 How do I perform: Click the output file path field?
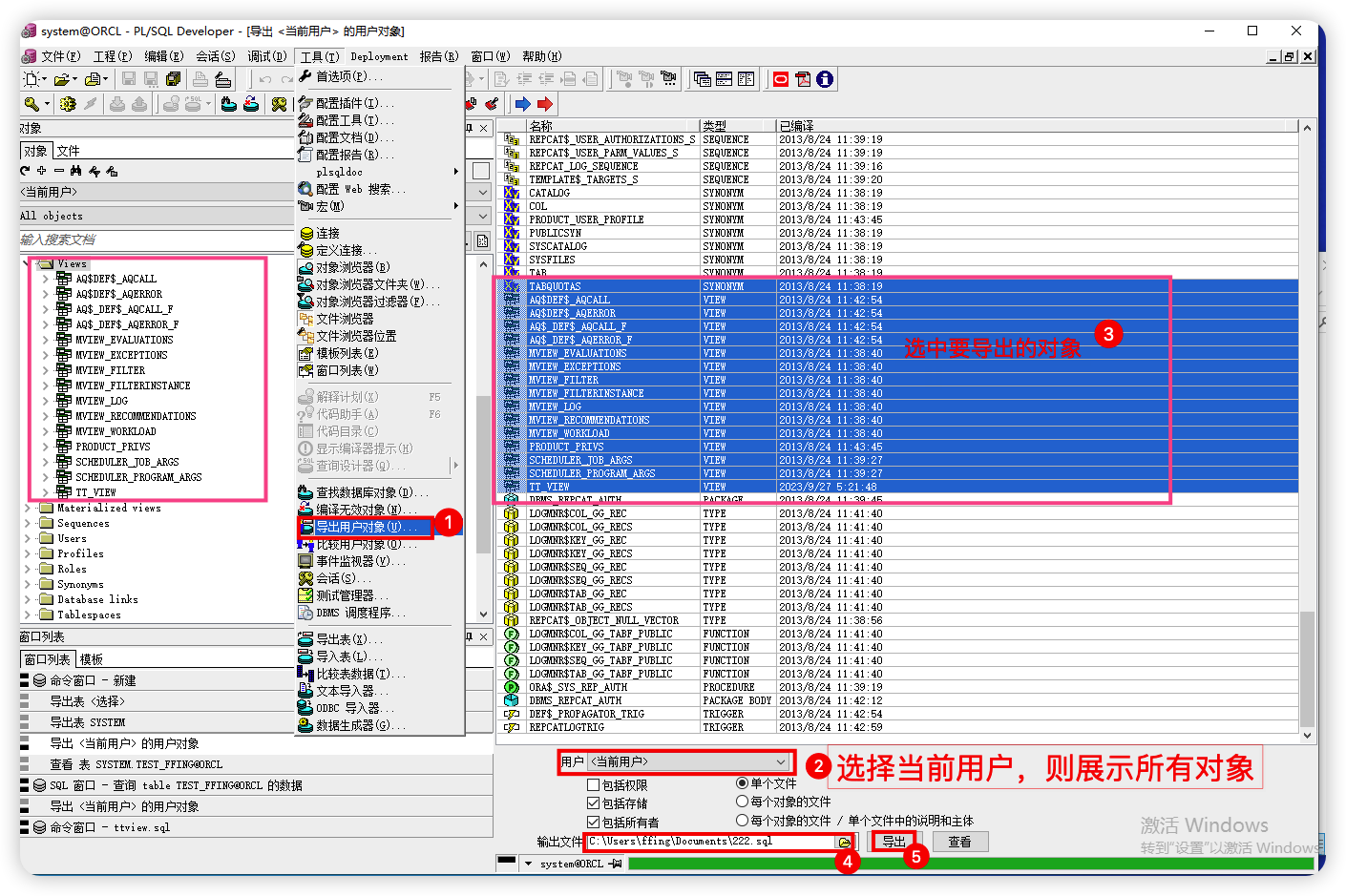click(x=710, y=842)
